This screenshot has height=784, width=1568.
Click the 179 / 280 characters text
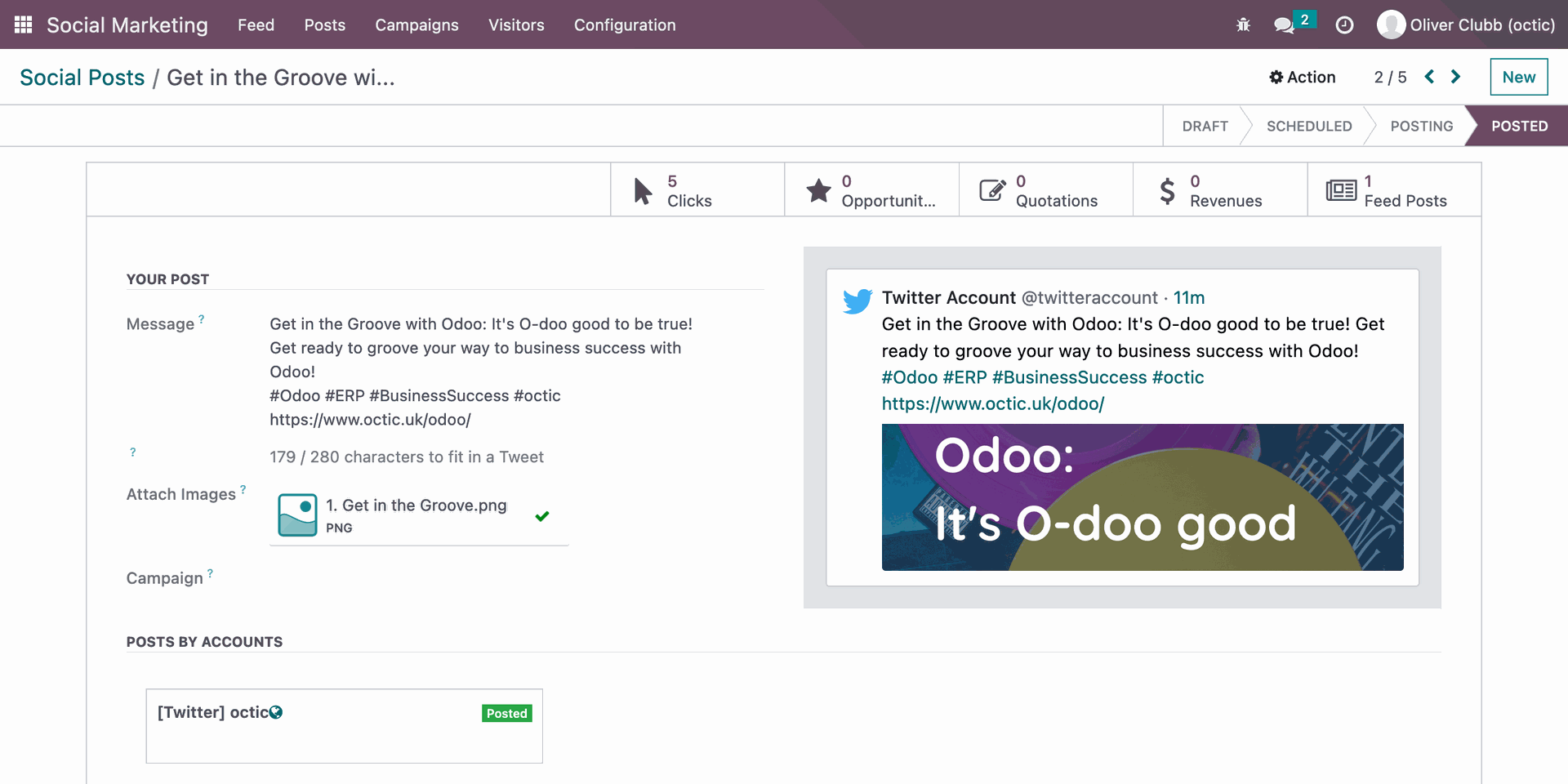point(407,457)
